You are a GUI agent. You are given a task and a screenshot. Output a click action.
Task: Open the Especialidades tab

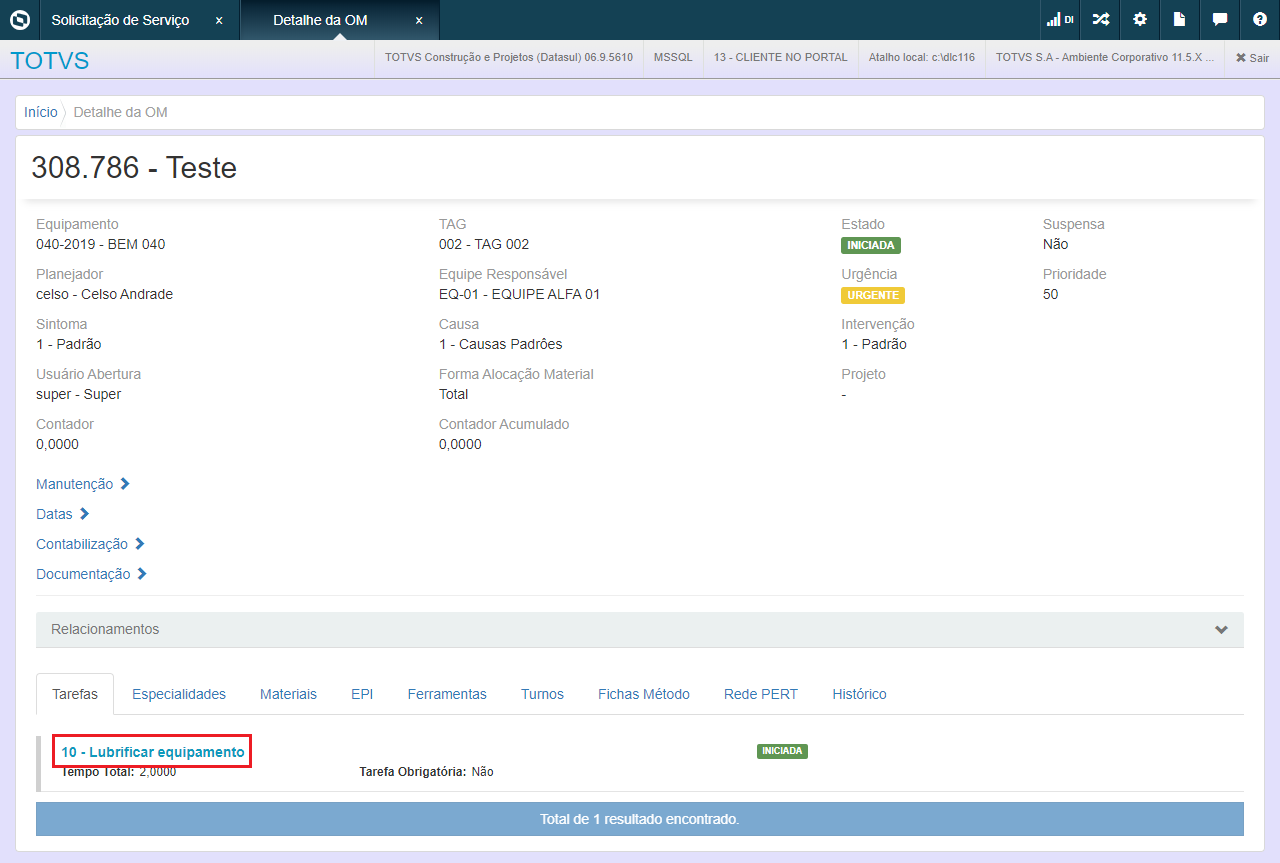point(179,694)
